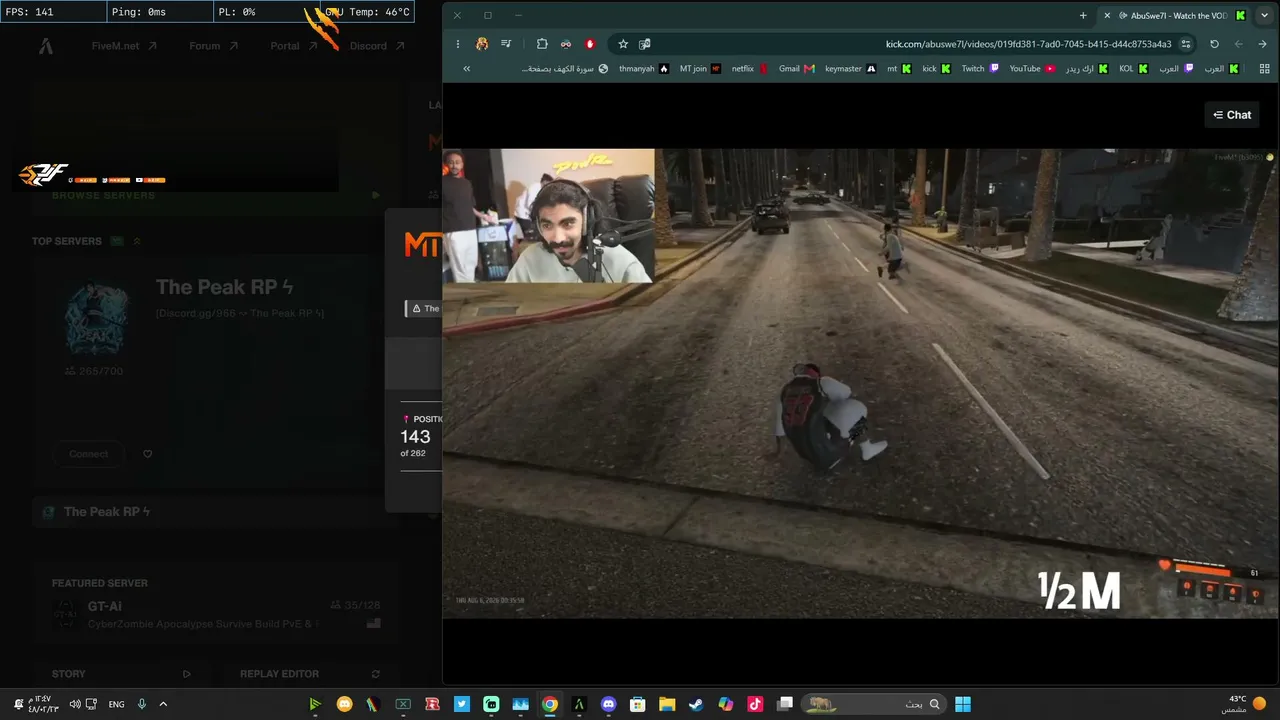Click the streamer webcam overlay in the video
Screen dimensions: 1280x720
point(549,216)
